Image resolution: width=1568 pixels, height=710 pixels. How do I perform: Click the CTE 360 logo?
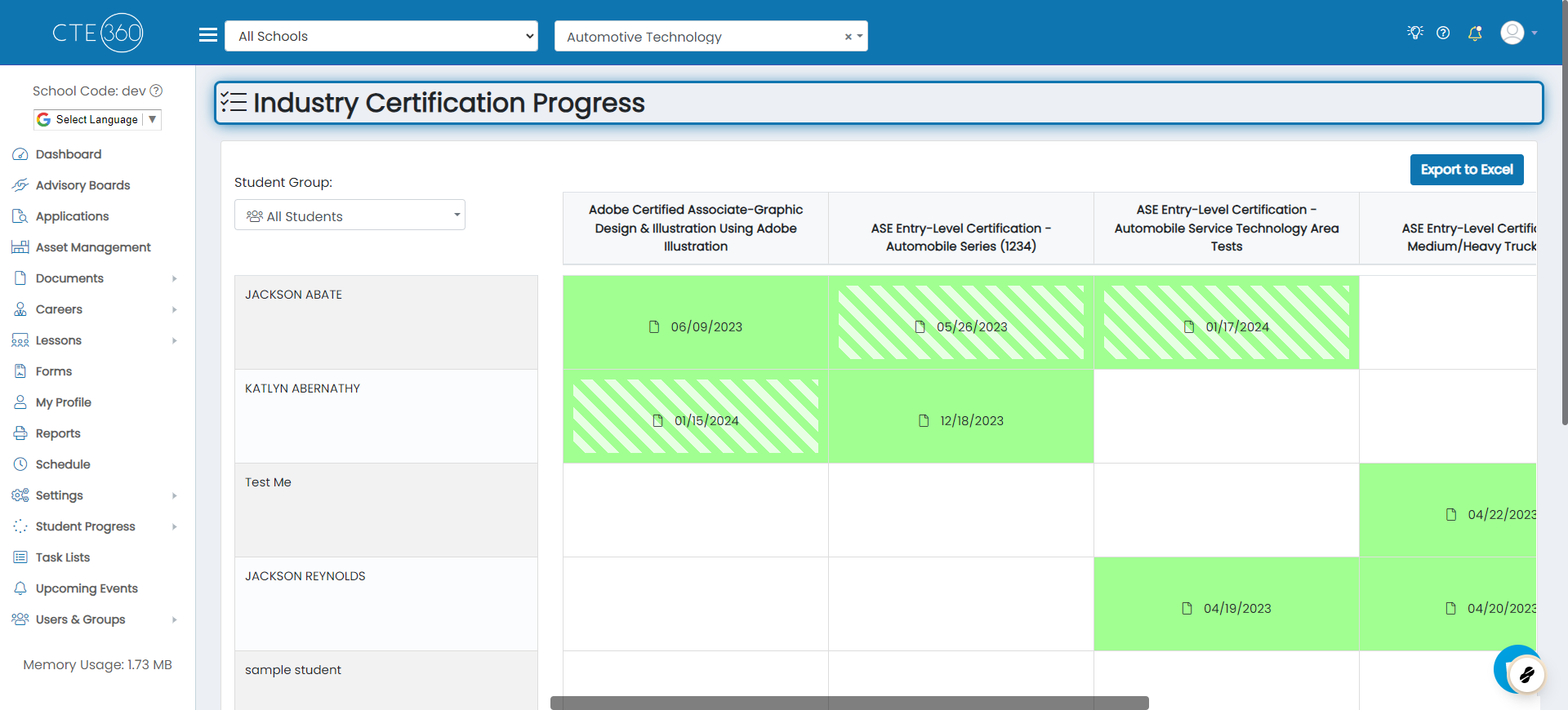(x=98, y=33)
